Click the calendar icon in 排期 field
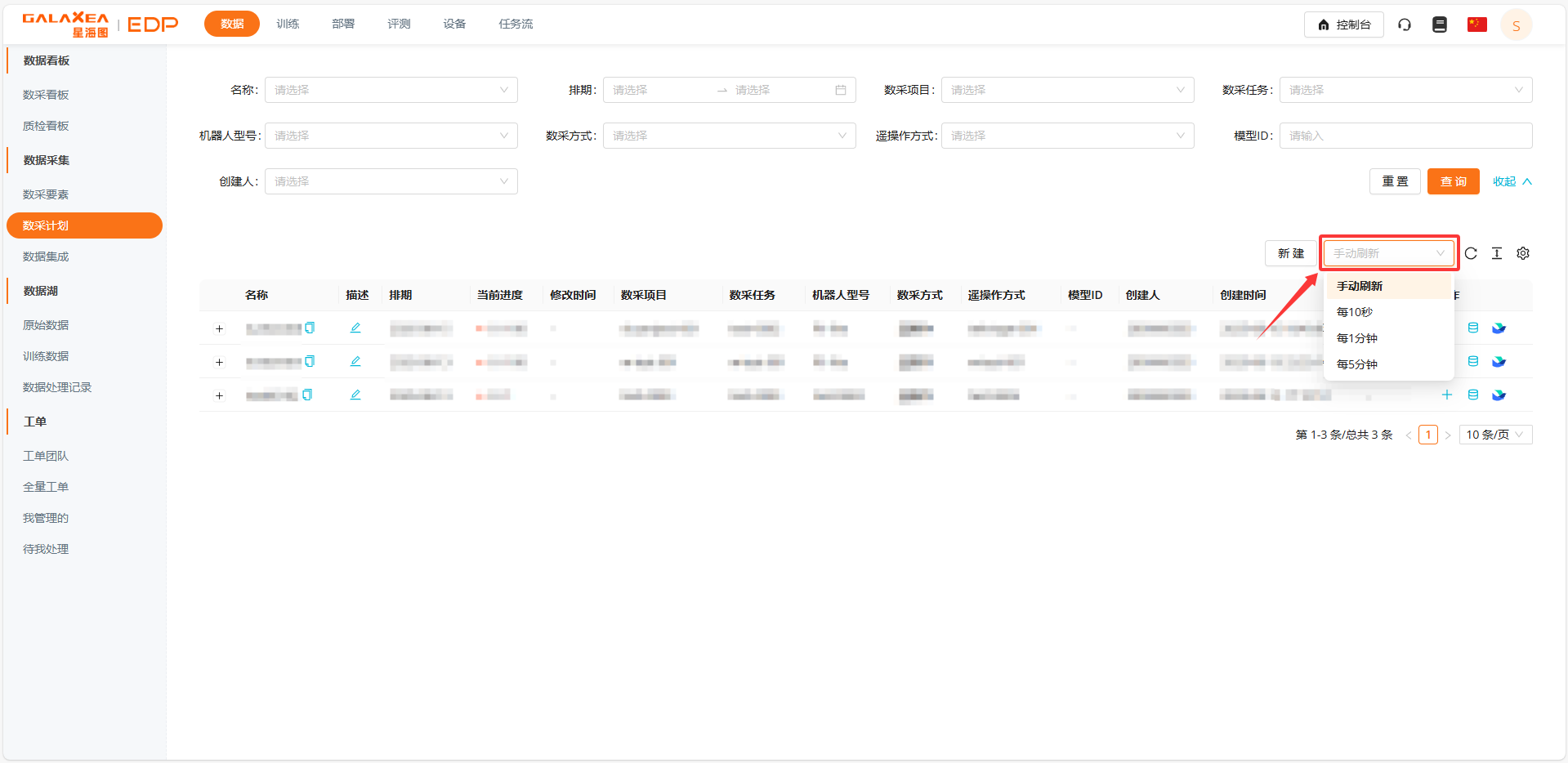The height and width of the screenshot is (763, 1568). tap(841, 90)
